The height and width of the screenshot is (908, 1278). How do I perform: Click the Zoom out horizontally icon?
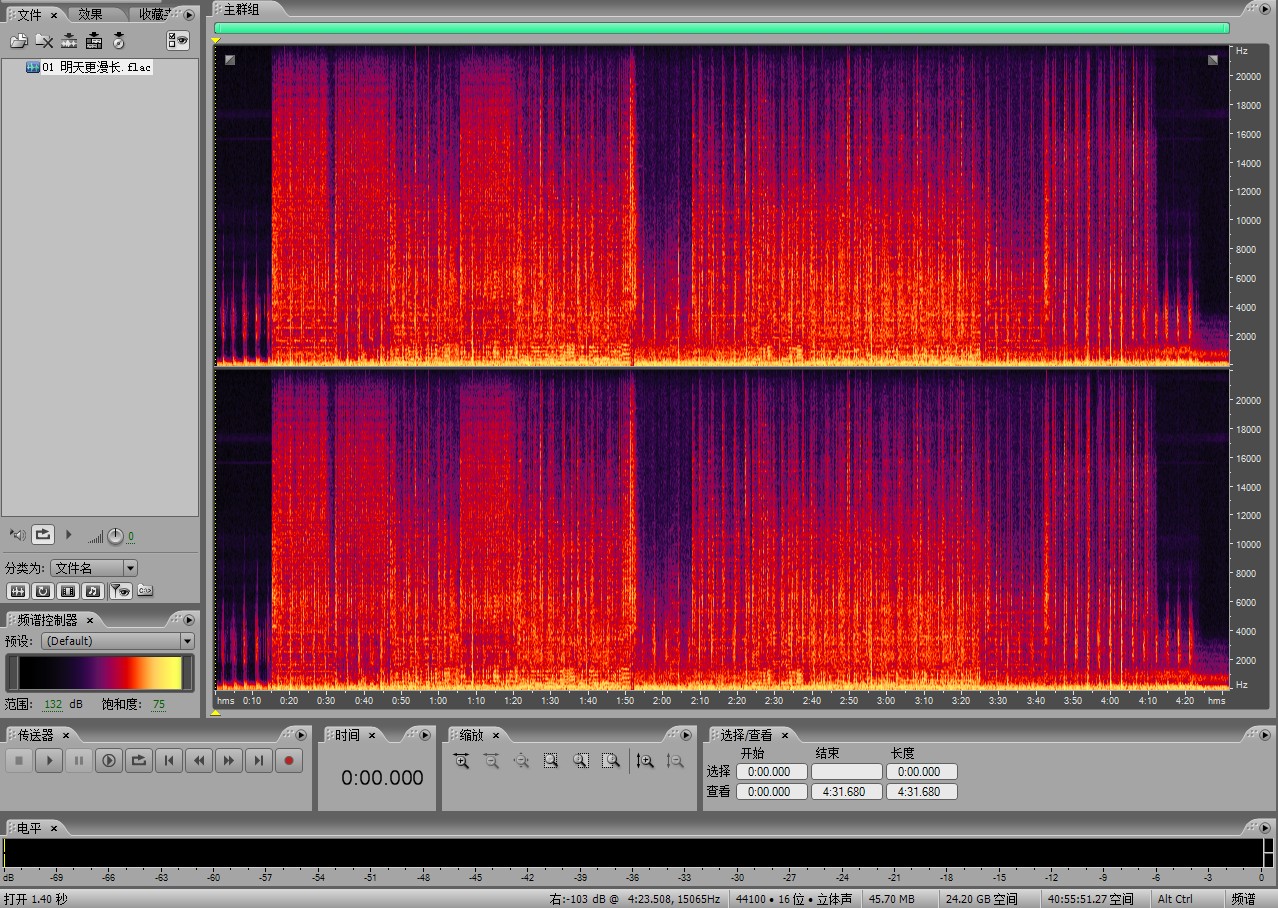pyautogui.click(x=491, y=761)
